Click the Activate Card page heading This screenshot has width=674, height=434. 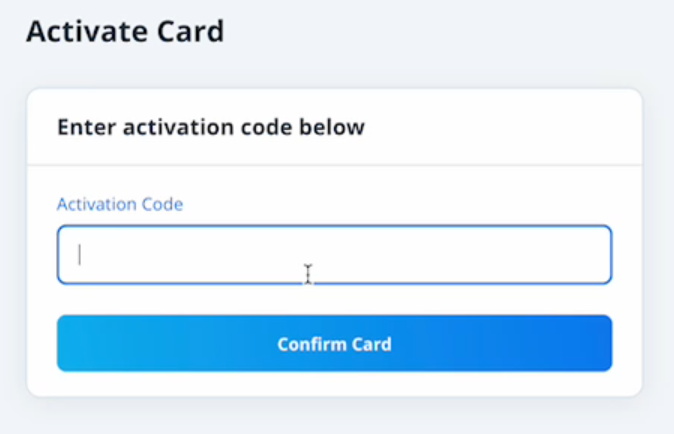(x=125, y=31)
